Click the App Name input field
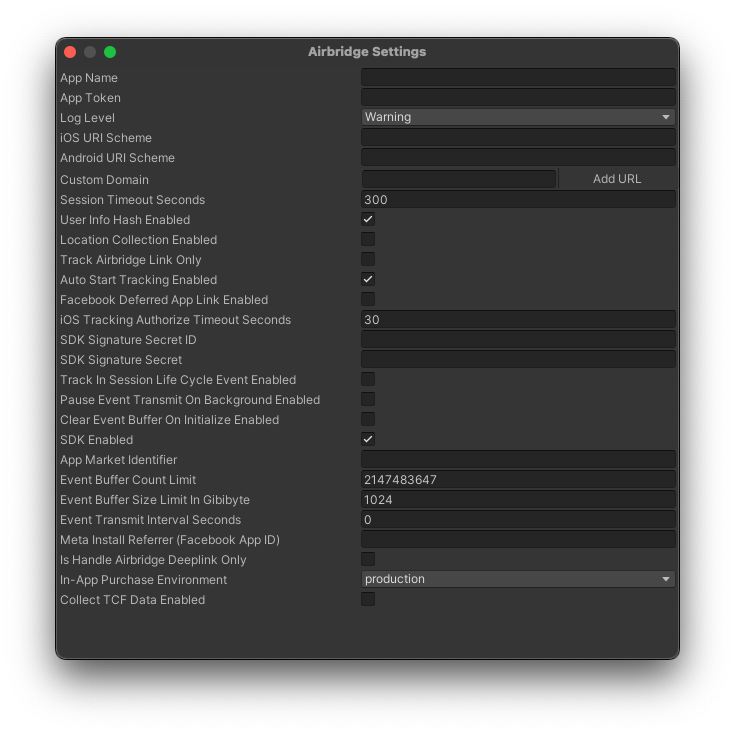 (518, 77)
